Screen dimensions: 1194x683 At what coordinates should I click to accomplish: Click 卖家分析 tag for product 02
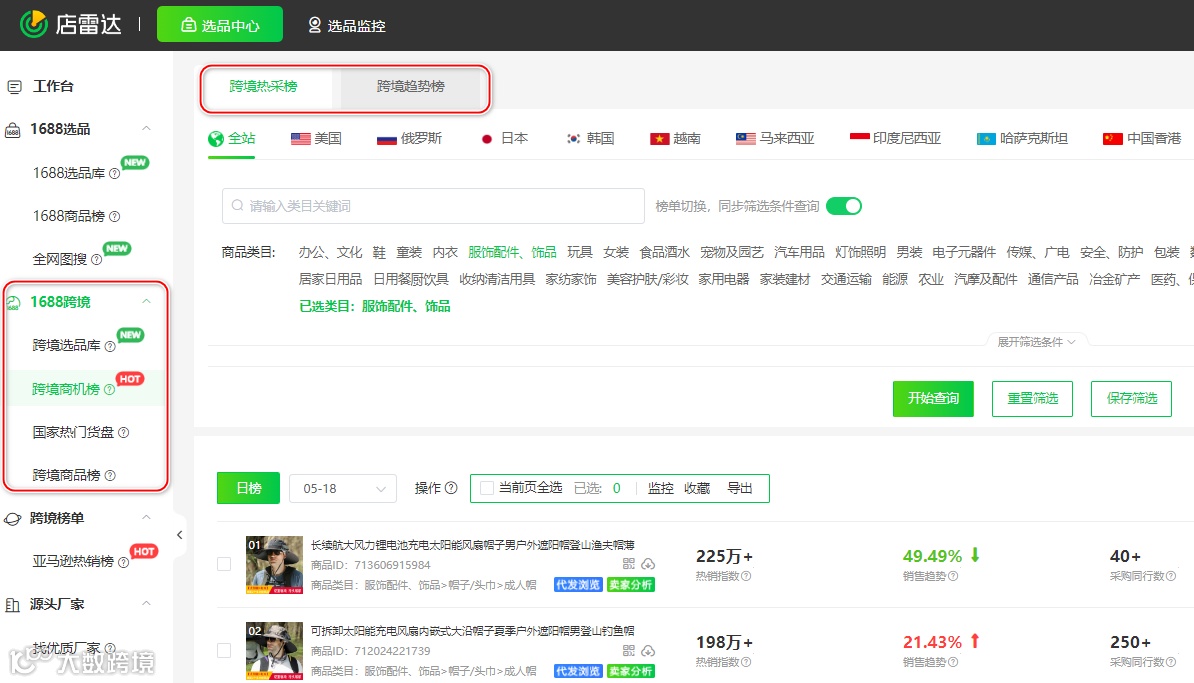631,671
